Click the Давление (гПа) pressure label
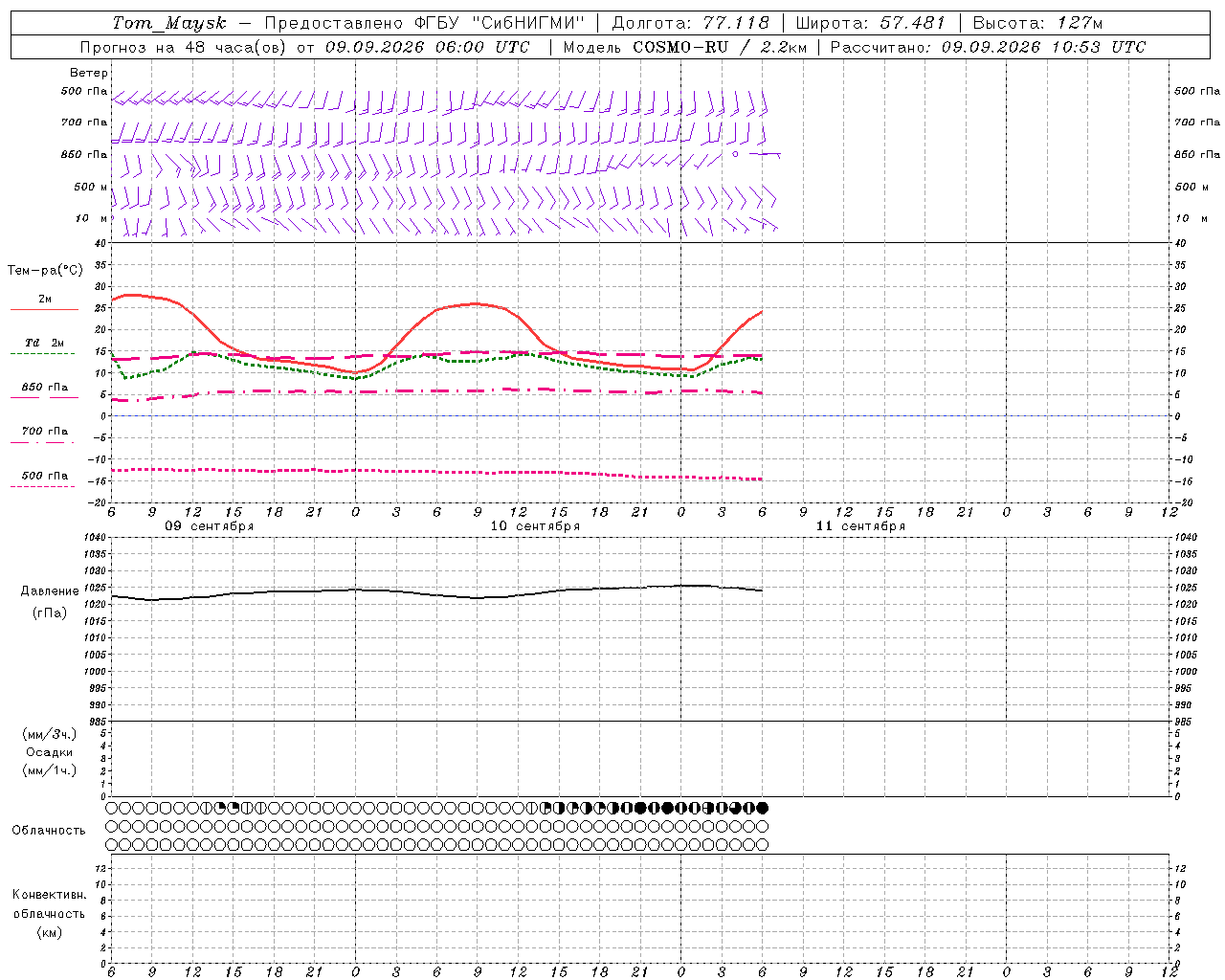 click(50, 602)
